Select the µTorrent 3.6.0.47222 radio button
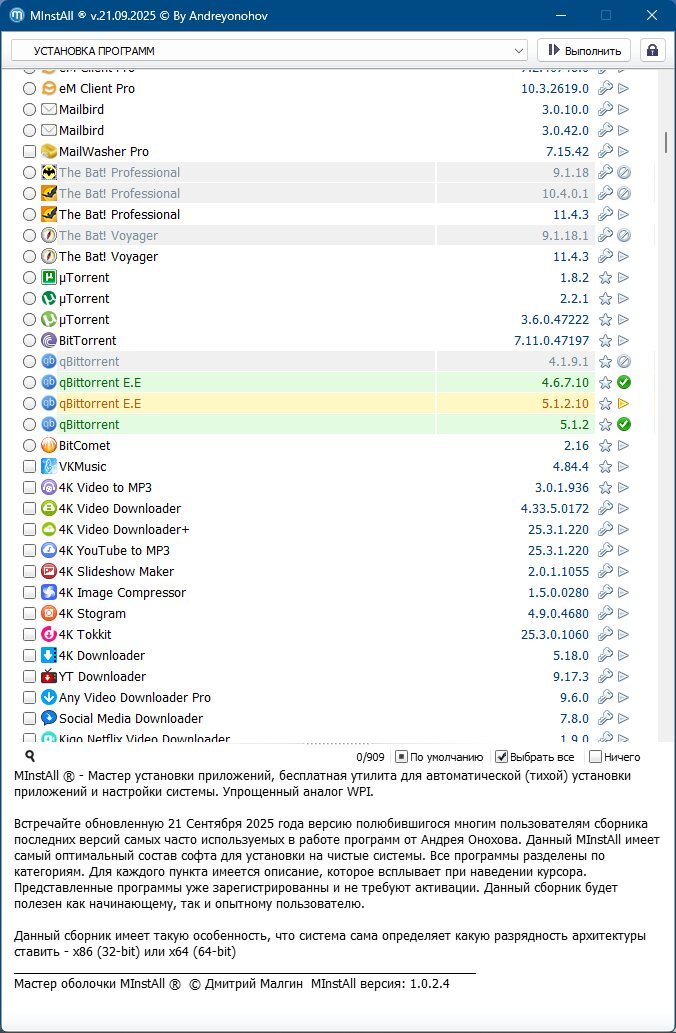 (x=29, y=320)
